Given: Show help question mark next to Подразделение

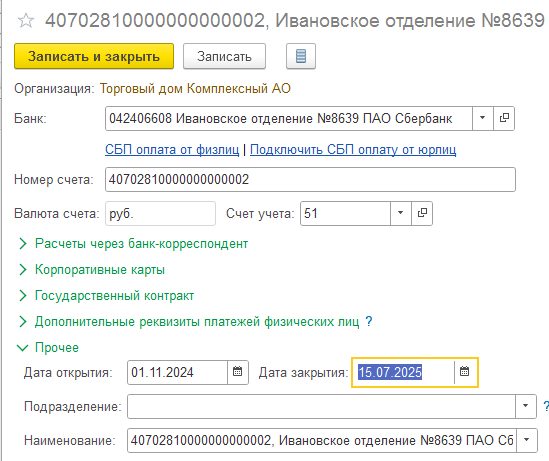Looking at the screenshot, I should (x=545, y=406).
